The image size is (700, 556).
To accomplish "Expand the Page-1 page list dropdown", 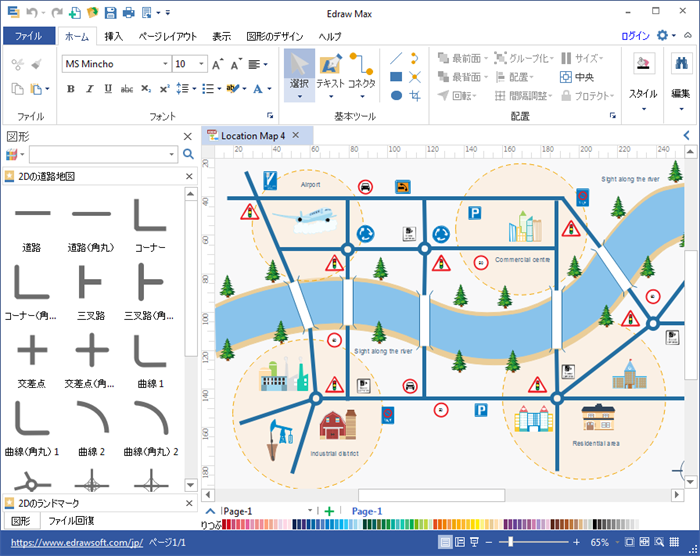I will [x=310, y=511].
